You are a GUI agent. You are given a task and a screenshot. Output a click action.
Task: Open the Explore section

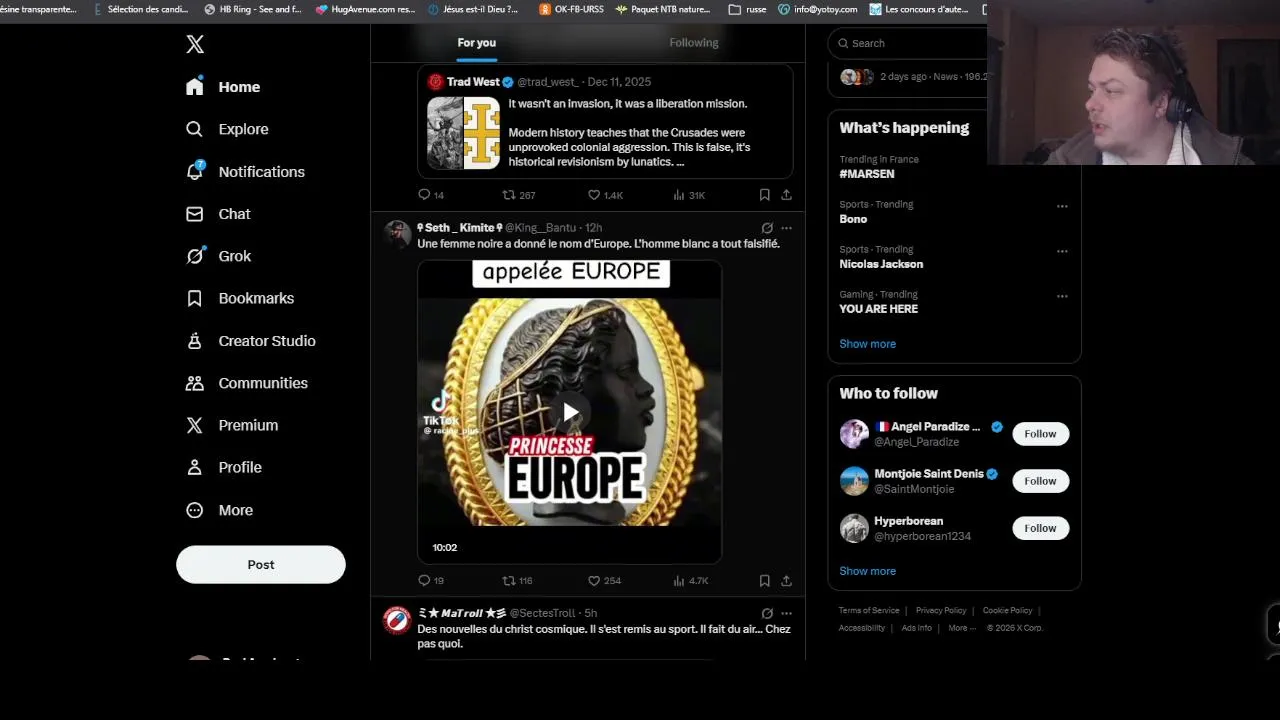pos(227,129)
